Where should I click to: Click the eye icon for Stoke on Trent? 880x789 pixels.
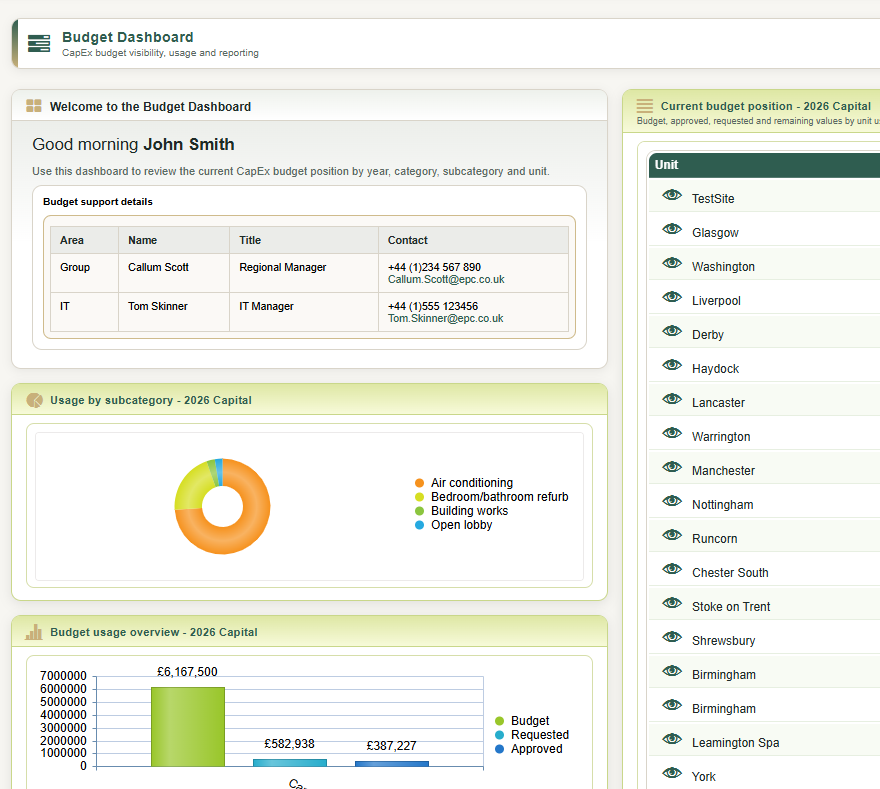[x=672, y=603]
